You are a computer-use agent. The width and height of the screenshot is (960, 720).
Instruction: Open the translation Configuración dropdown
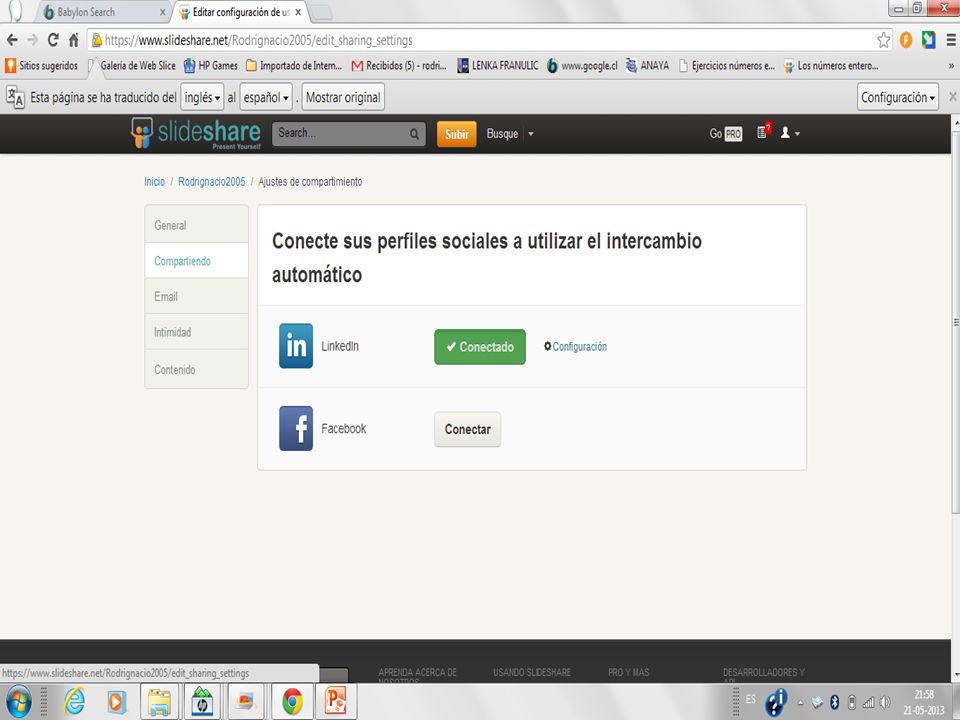pyautogui.click(x=898, y=97)
